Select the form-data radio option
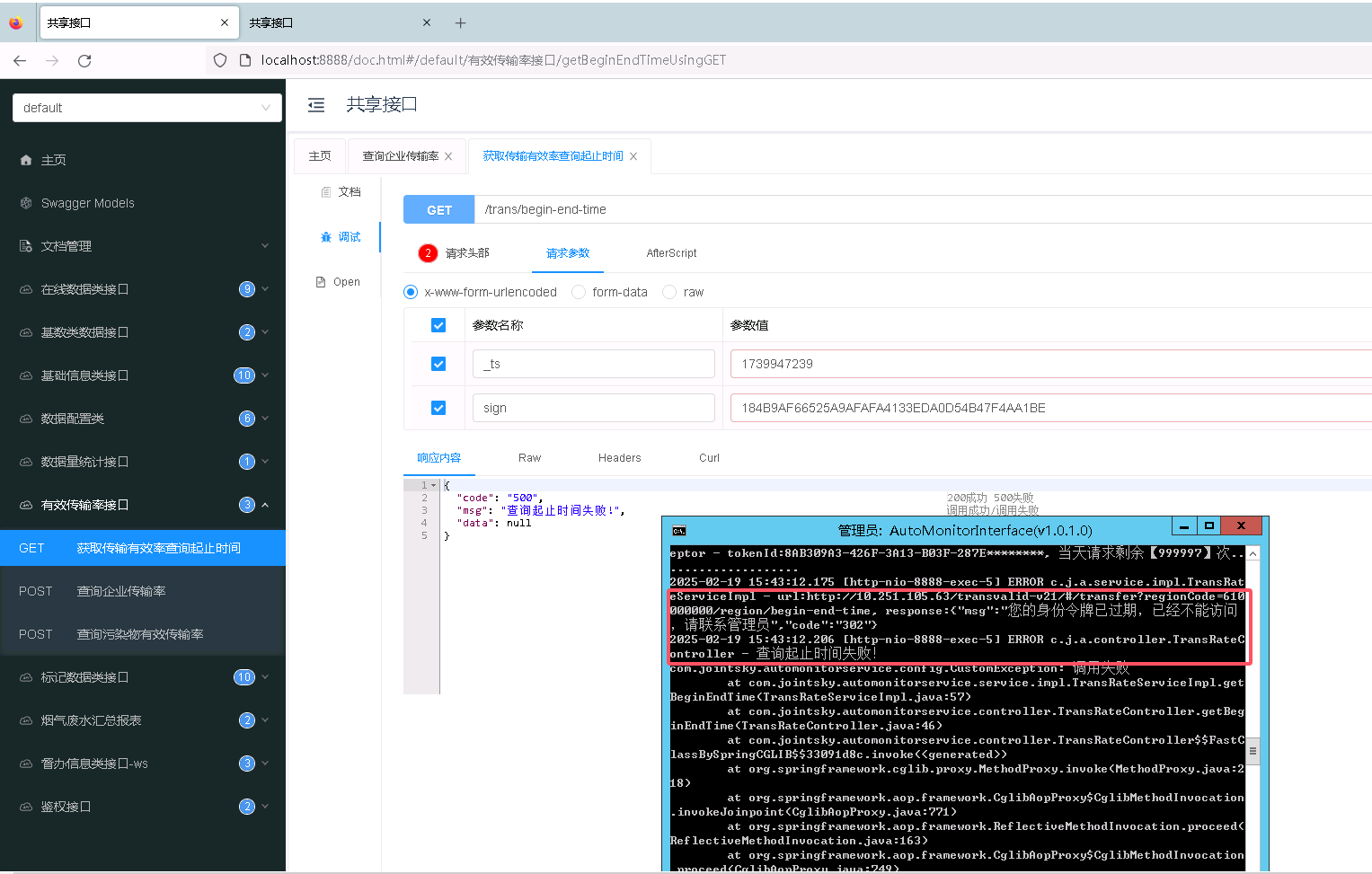The image size is (1372, 874). (579, 292)
